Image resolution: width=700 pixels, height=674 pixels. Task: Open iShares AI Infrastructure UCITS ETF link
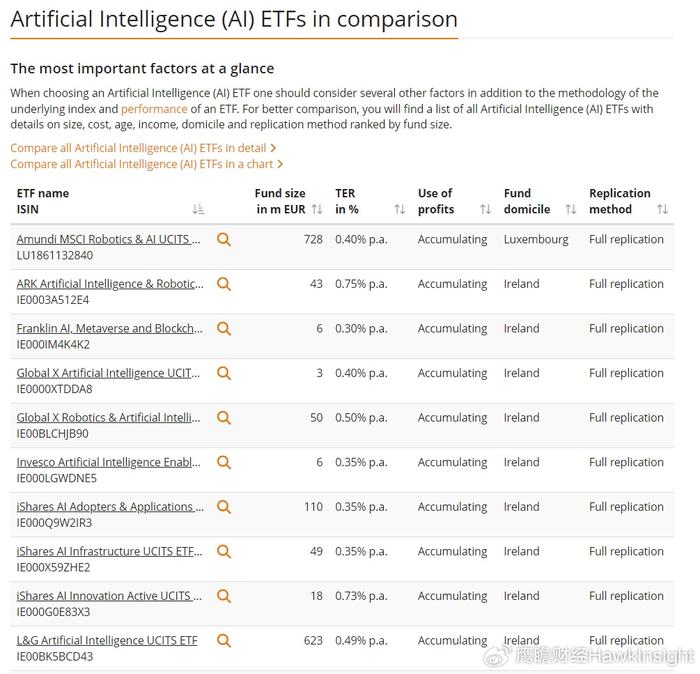pyautogui.click(x=109, y=551)
